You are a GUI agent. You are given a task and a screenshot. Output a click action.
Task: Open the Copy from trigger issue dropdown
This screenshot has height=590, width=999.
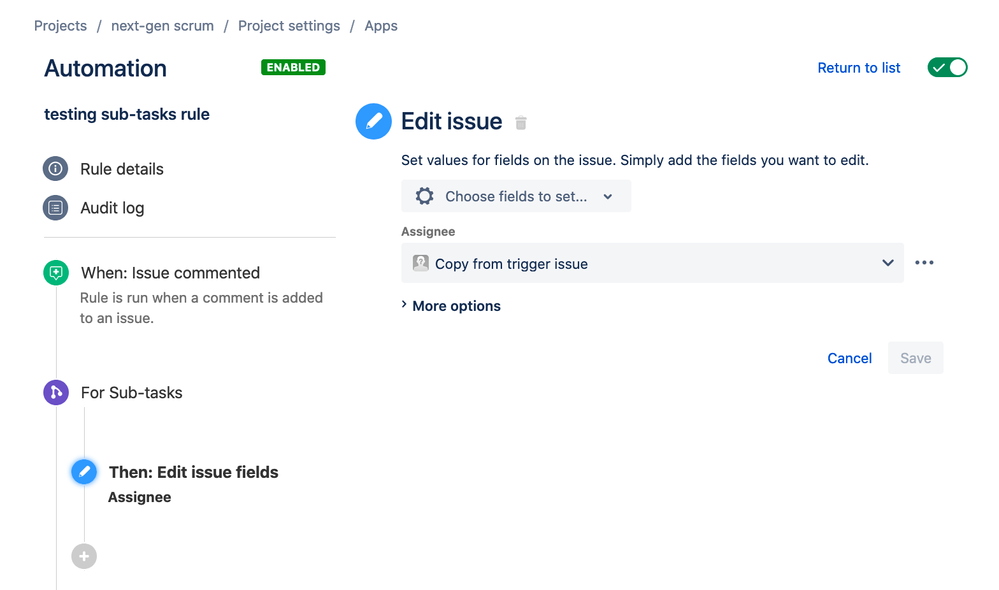click(x=652, y=263)
